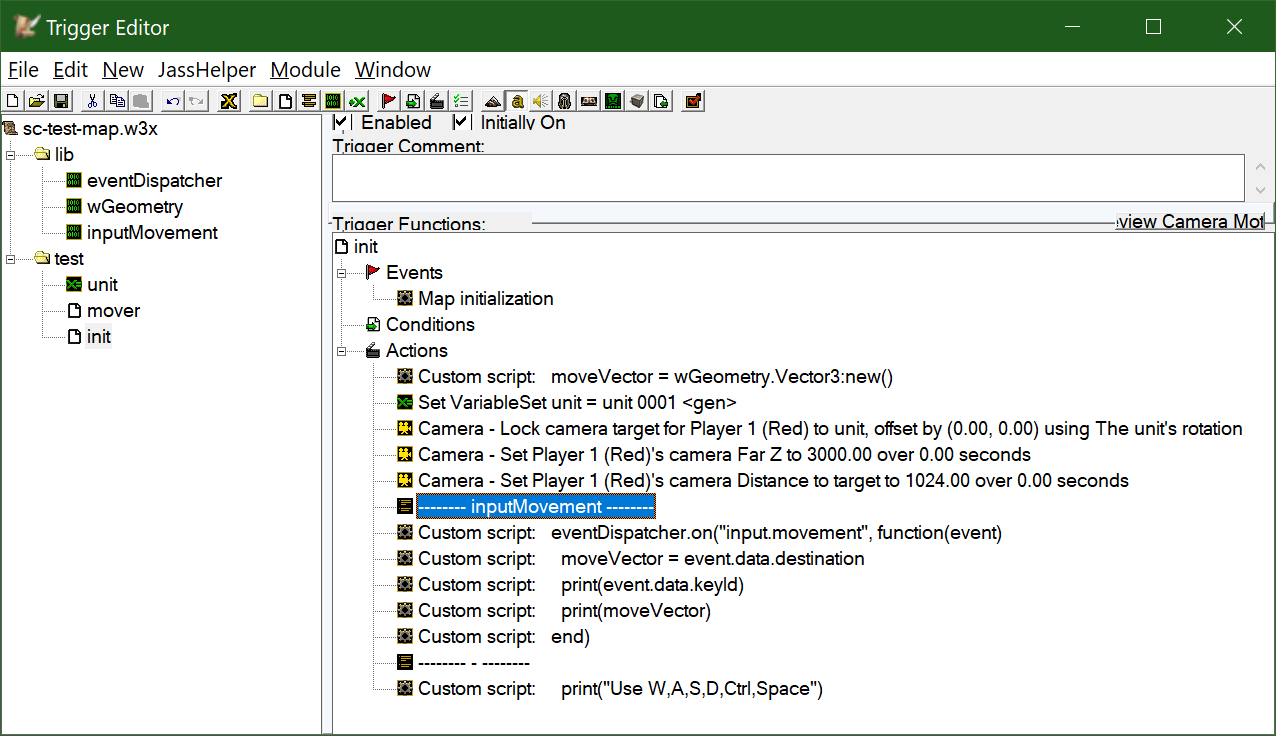Viewport: 1276px width, 736px height.
Task: Click the Save map toolbar icon
Action: point(61,101)
